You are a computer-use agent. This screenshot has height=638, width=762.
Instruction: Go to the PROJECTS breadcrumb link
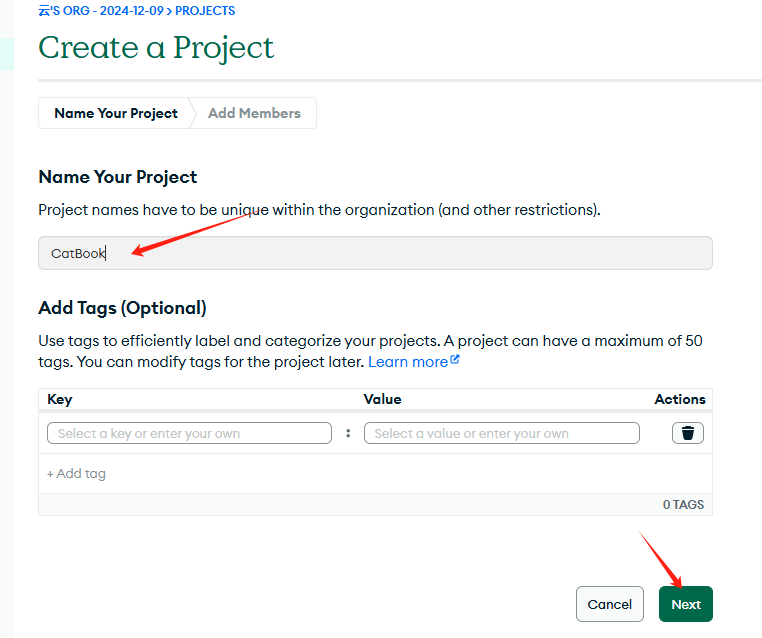click(205, 11)
